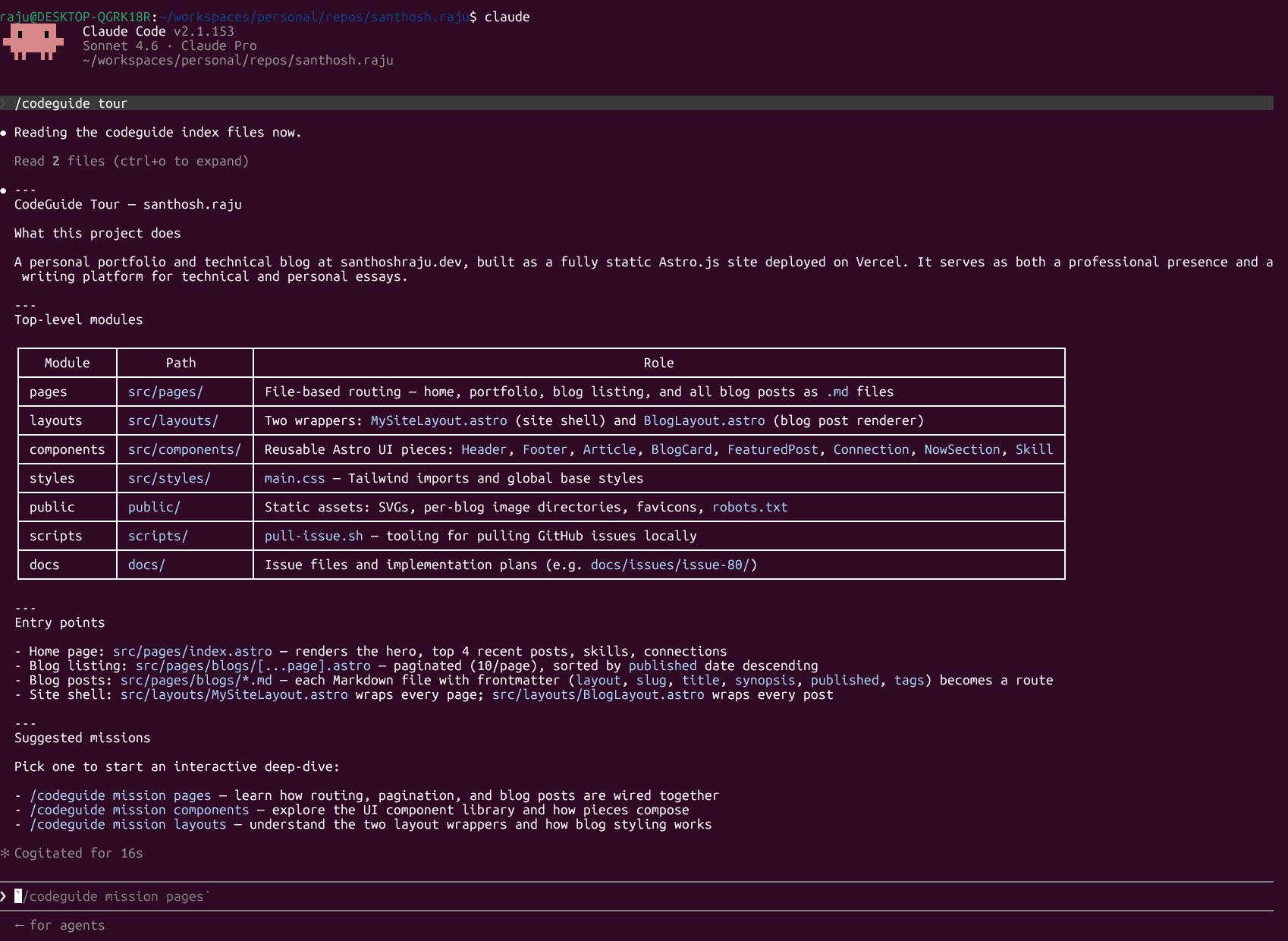This screenshot has width=1288, height=941.
Task: Click src/pages/blogs/*.md path
Action: point(196,680)
